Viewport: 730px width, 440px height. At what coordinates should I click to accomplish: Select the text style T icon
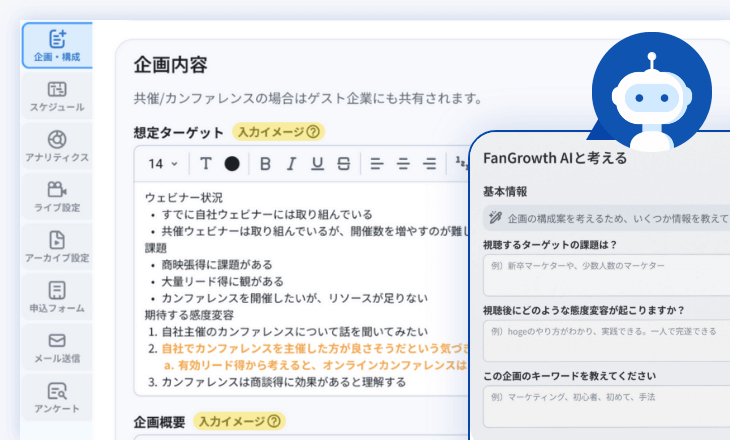coord(205,164)
